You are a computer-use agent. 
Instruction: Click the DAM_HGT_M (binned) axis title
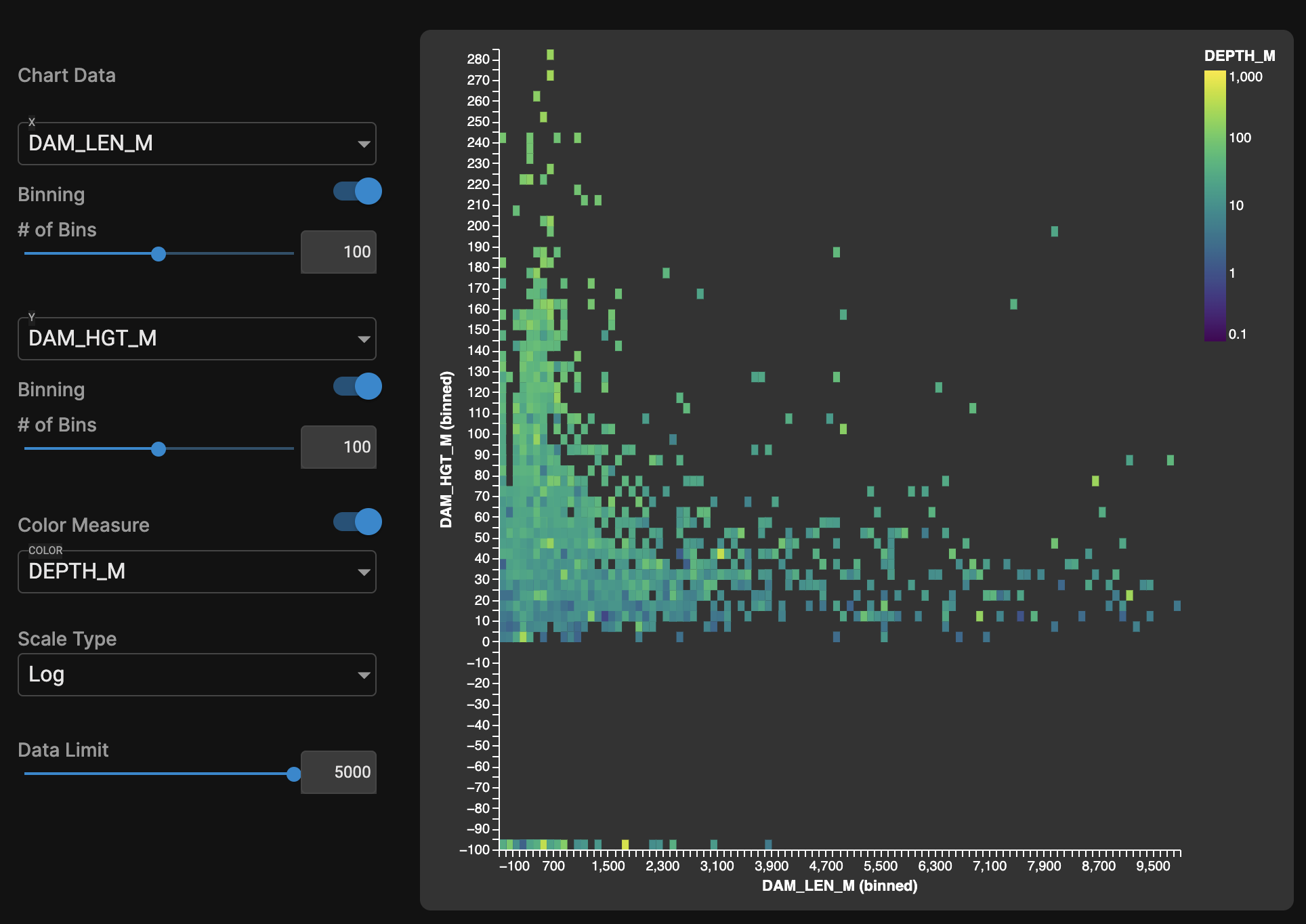tap(446, 450)
